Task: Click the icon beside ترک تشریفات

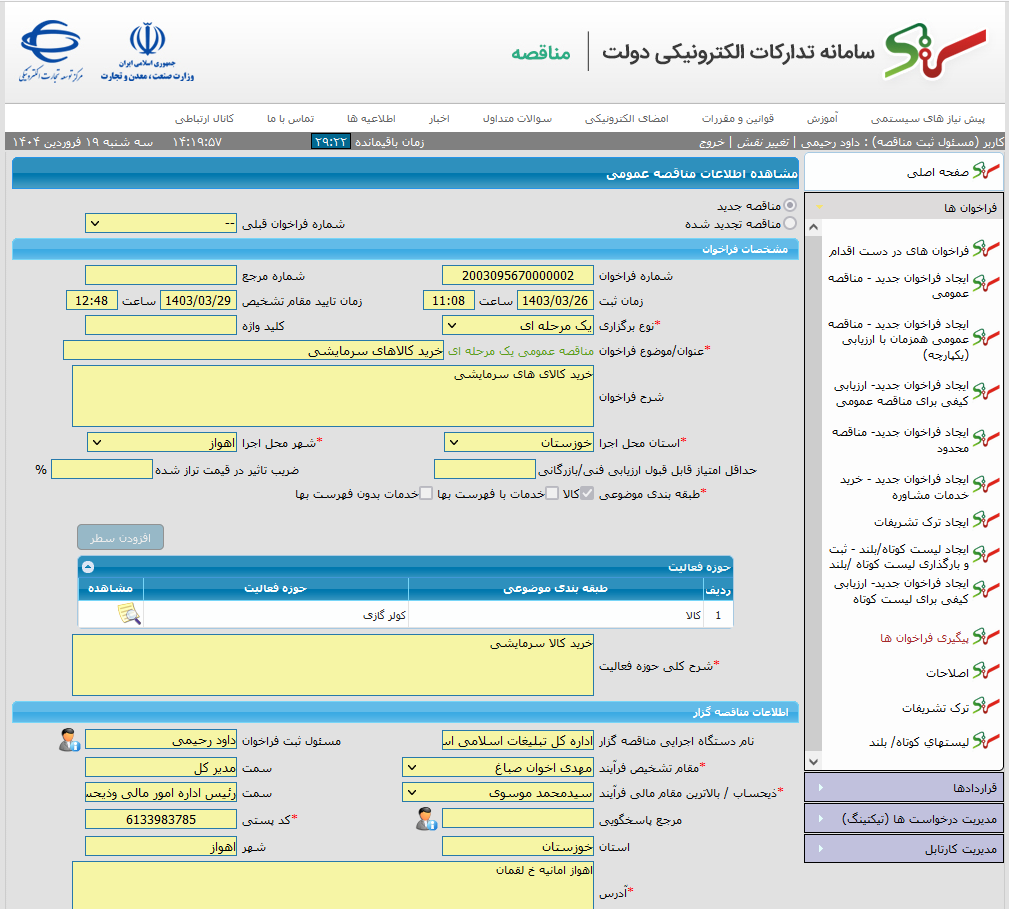Action: pos(986,706)
